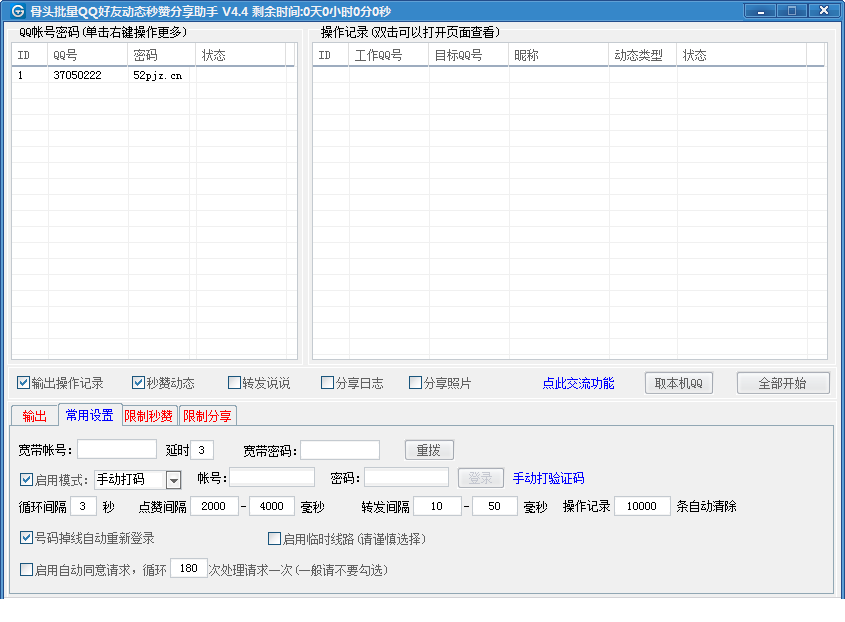
Task: Click the QQ号 column header
Action: tap(88, 55)
